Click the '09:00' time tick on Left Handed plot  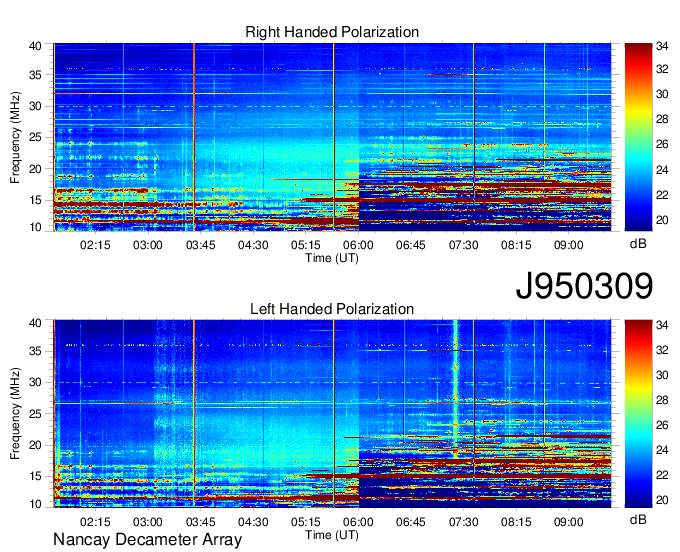(x=569, y=522)
